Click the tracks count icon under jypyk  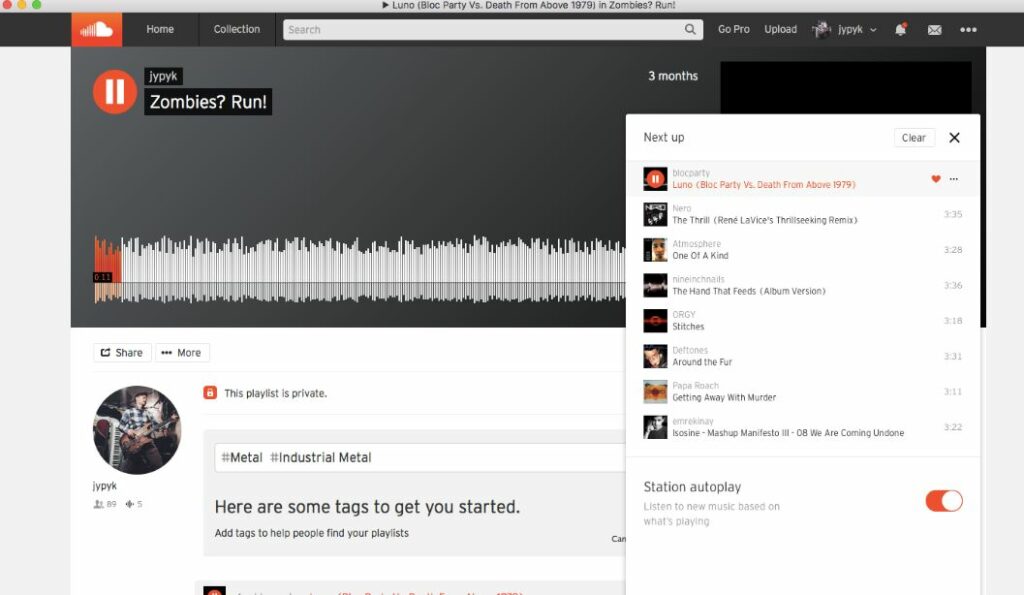pyautogui.click(x=130, y=504)
